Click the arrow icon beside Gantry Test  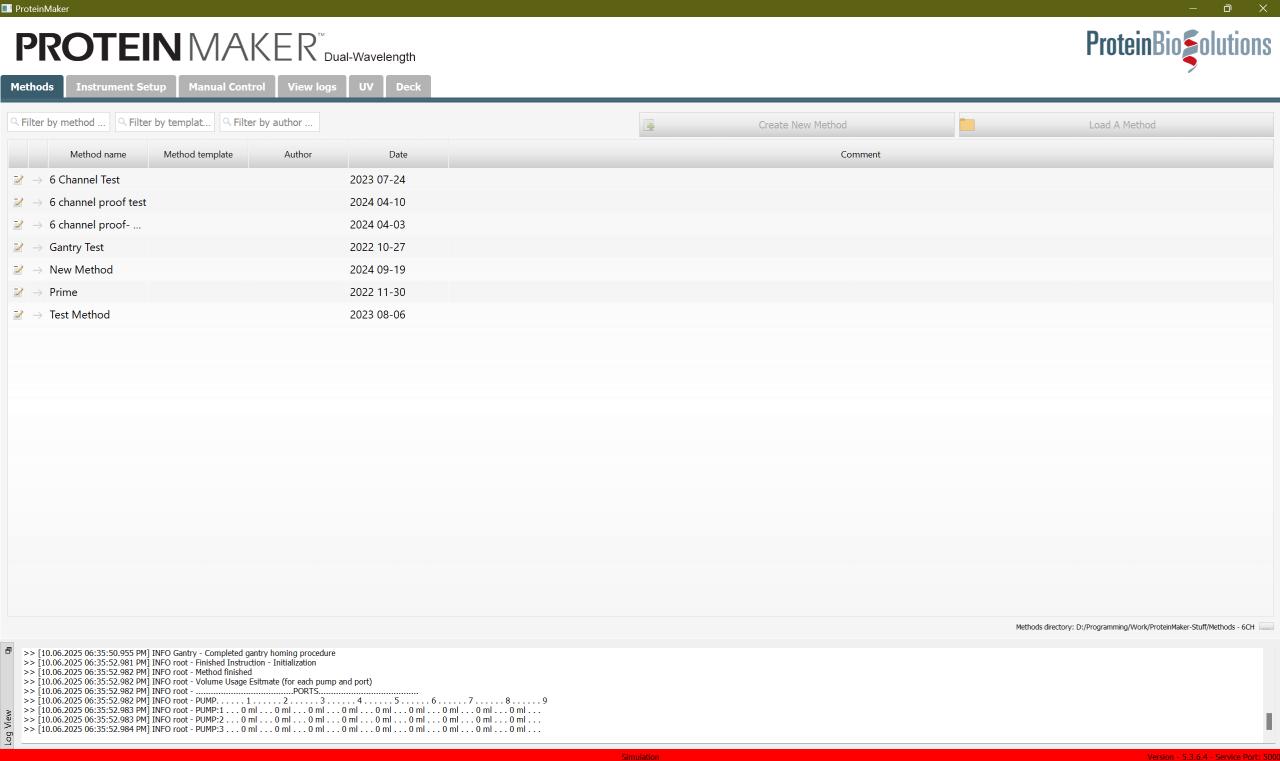[x=38, y=247]
